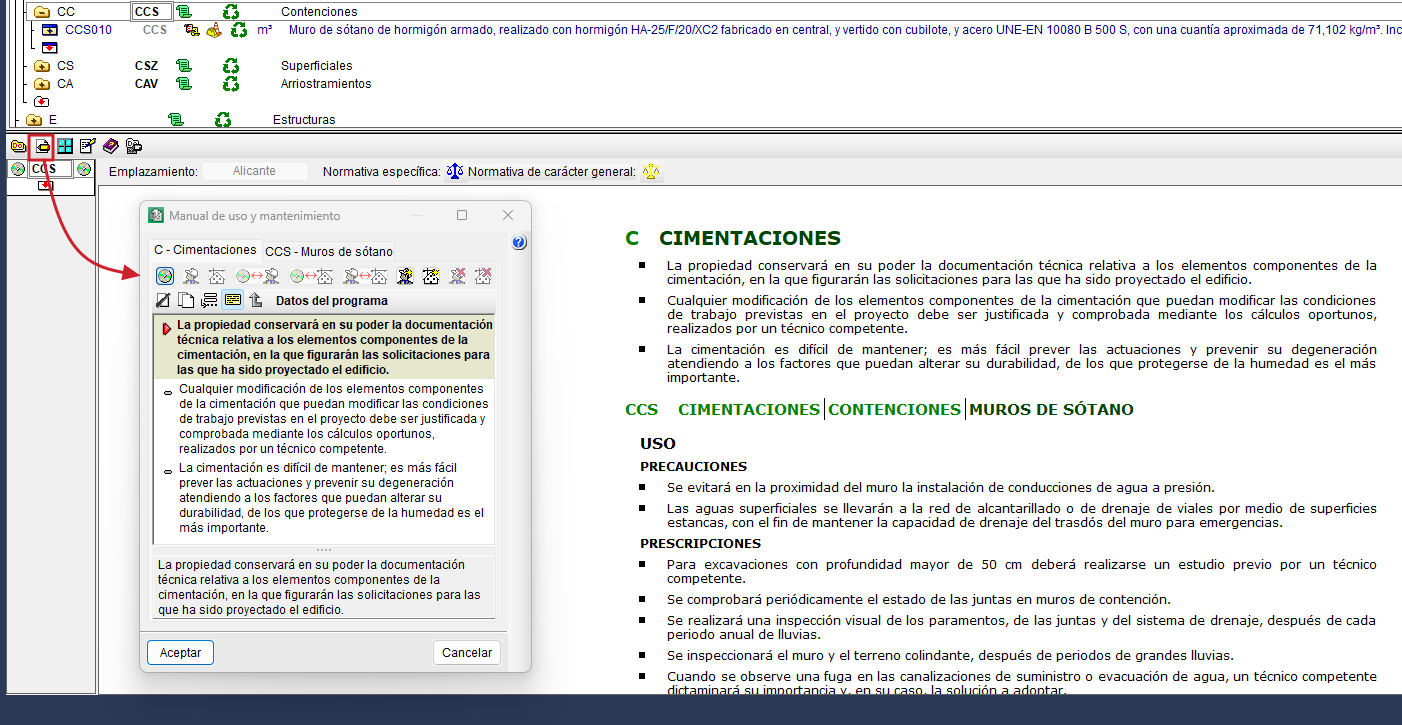Click the recycle icon in the CCS010 row
The height and width of the screenshot is (725, 1402).
point(238,30)
